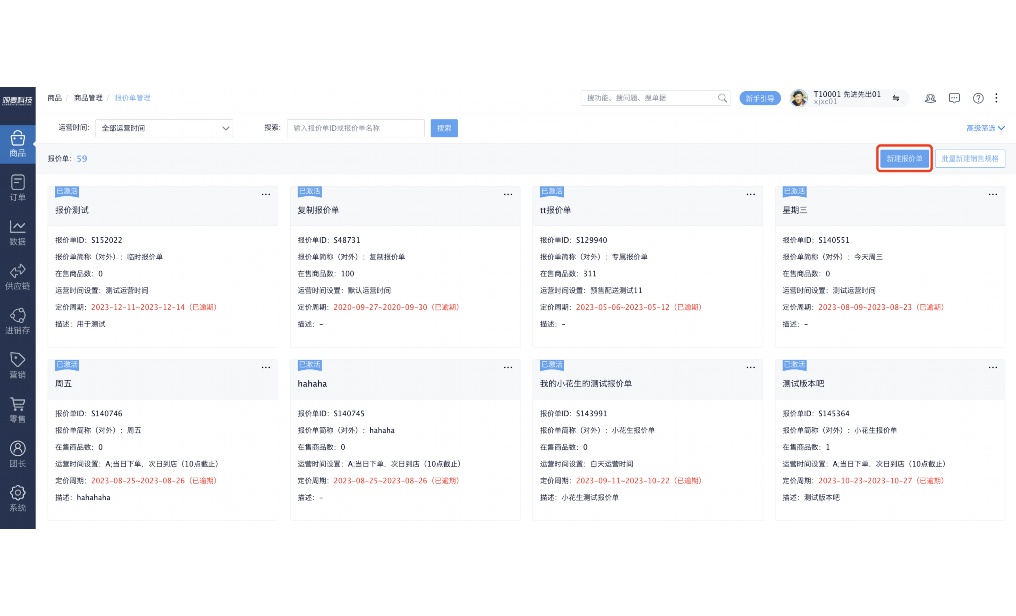The image size is (1016, 616).
Task: Click the 报价单管理 breadcrumb
Action: [x=132, y=98]
